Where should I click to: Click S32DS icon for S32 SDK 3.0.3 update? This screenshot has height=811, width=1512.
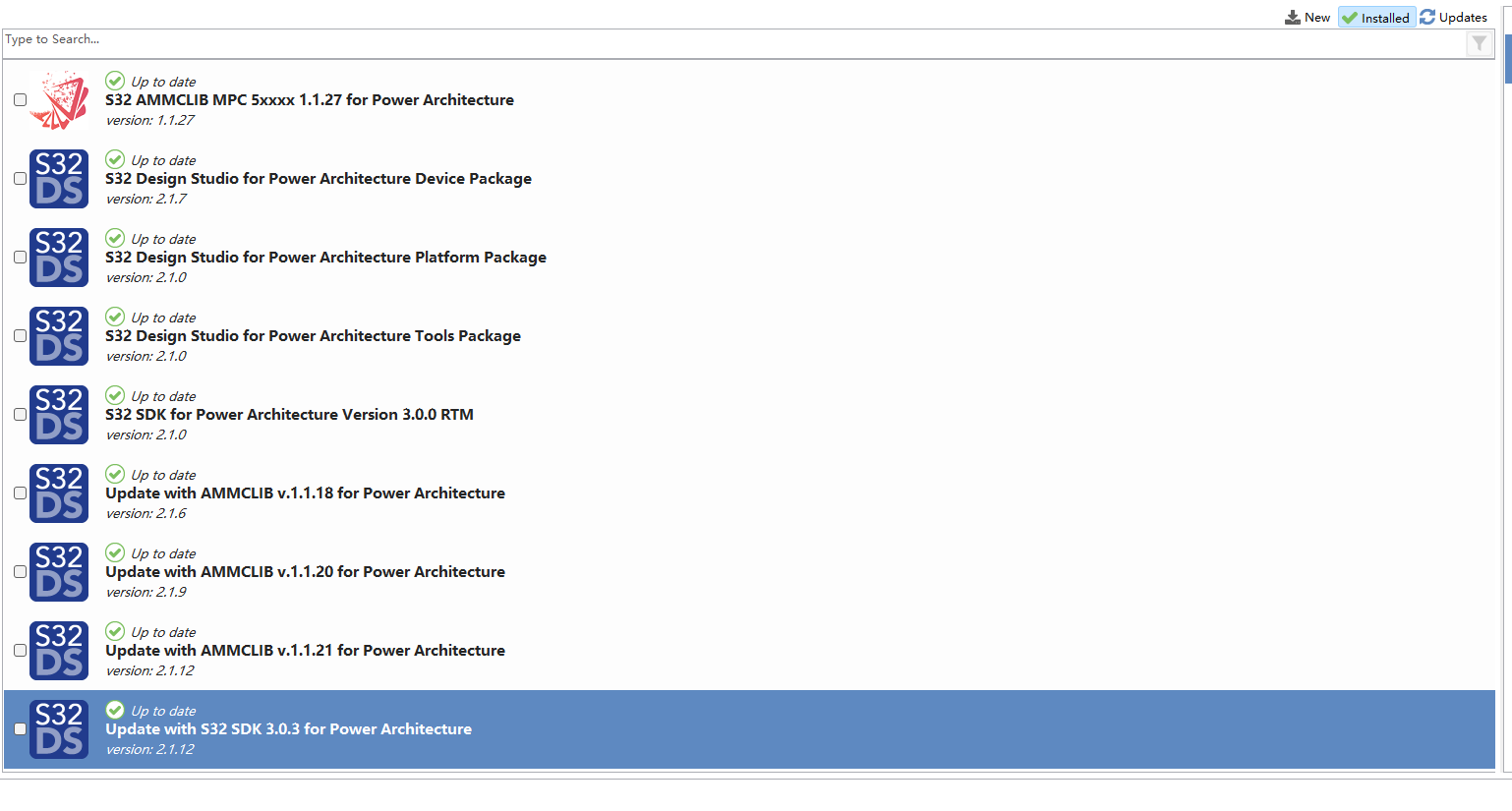click(59, 729)
